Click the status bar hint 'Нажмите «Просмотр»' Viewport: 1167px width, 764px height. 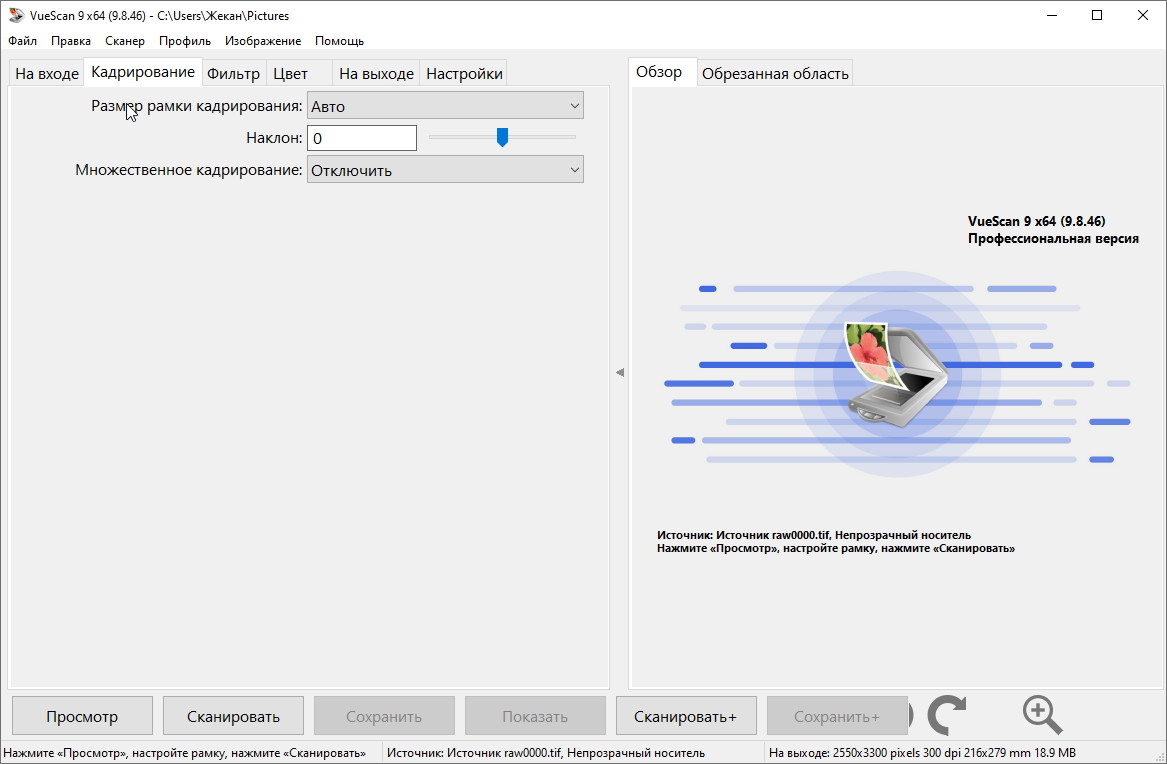click(185, 753)
